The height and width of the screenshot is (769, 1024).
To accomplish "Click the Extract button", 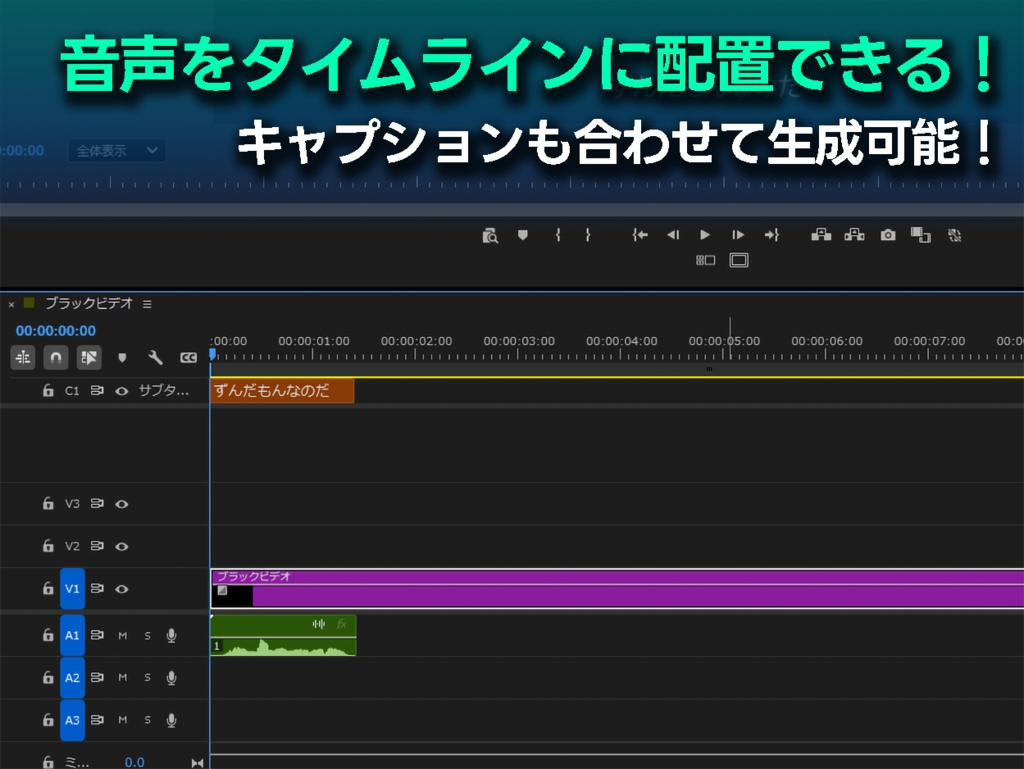I will tap(854, 235).
